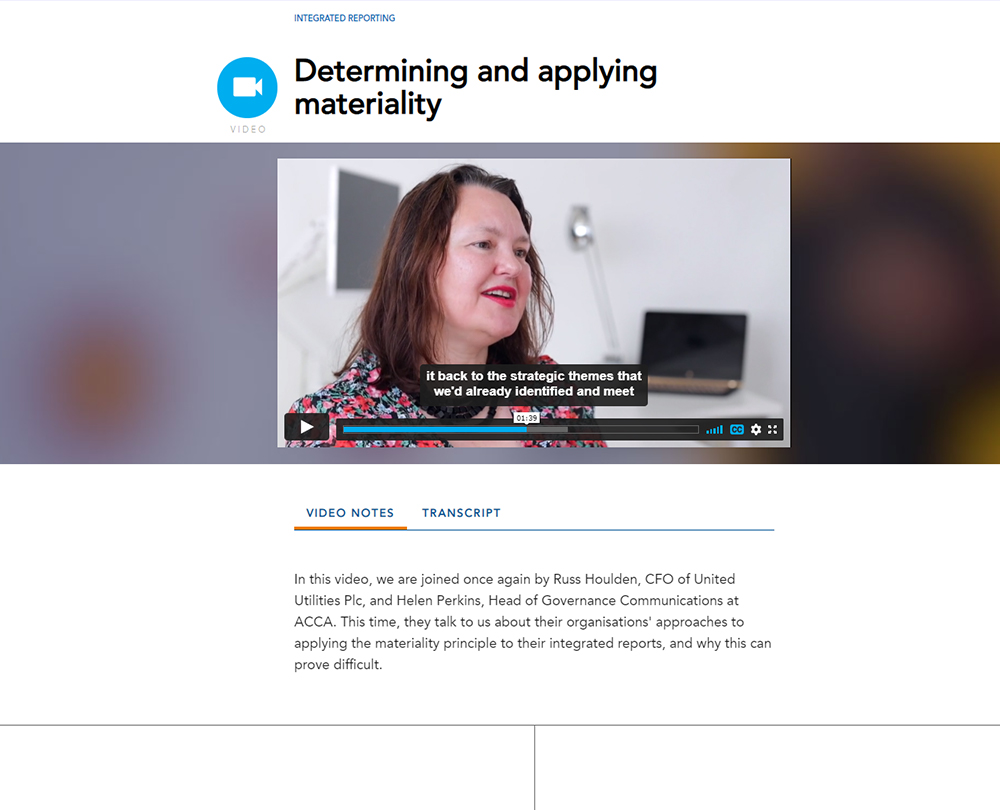Toggle closed captions with the CC icon
Screen dimensions: 1000x810
[737, 429]
